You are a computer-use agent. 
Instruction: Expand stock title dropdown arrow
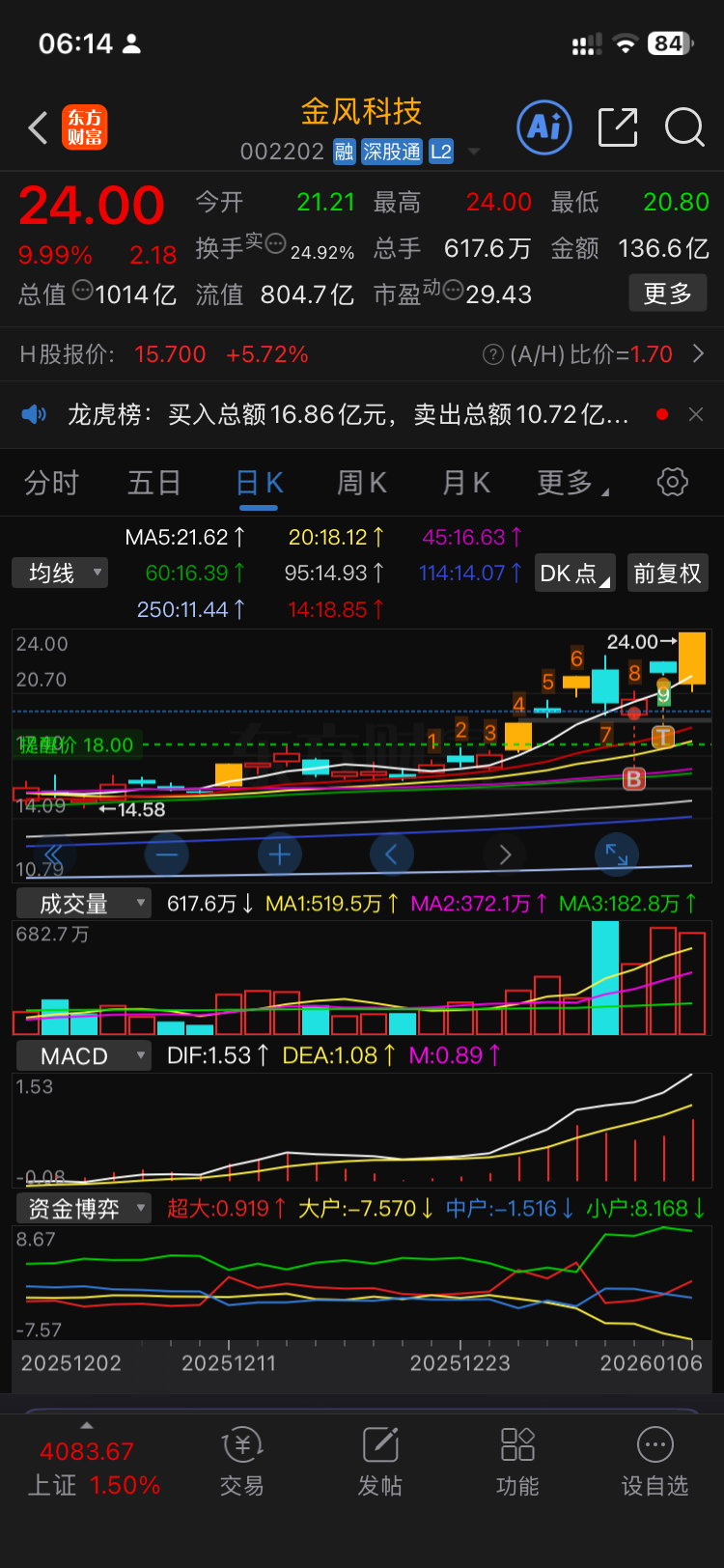click(473, 152)
